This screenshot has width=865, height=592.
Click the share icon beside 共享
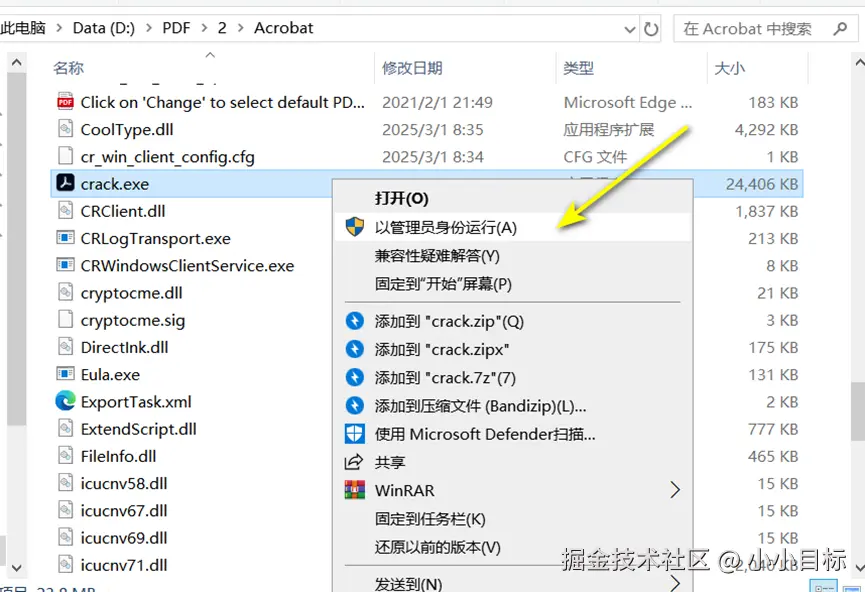[354, 462]
